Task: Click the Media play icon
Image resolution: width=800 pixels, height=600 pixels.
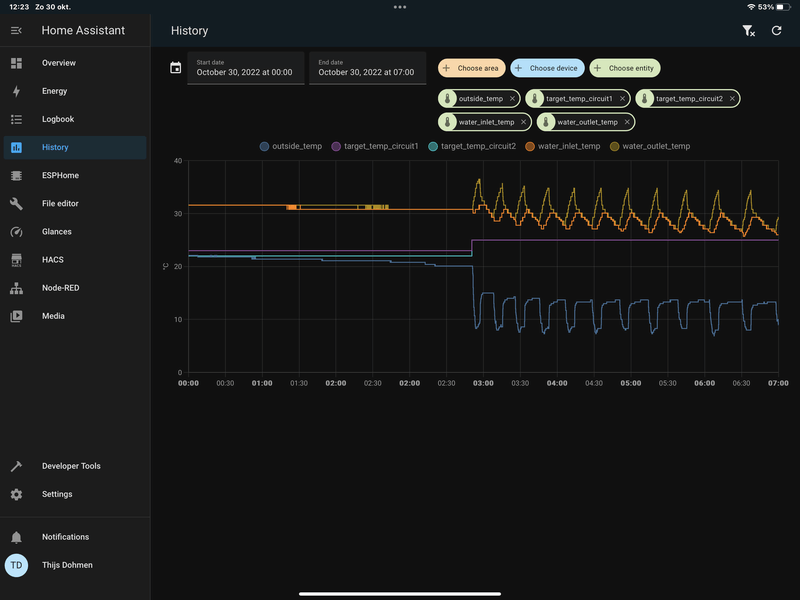Action: [16, 316]
